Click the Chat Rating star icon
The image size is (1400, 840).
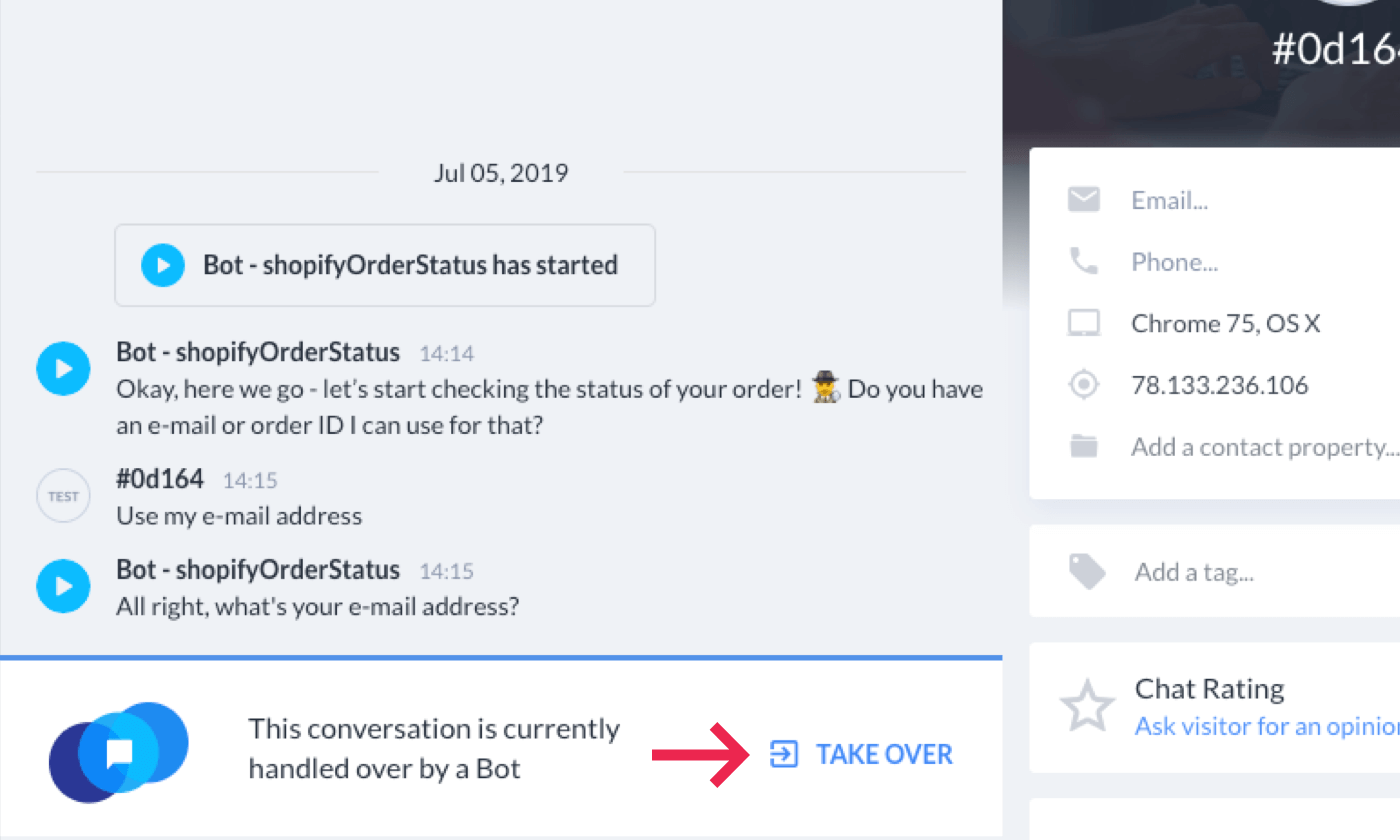pos(1087,705)
